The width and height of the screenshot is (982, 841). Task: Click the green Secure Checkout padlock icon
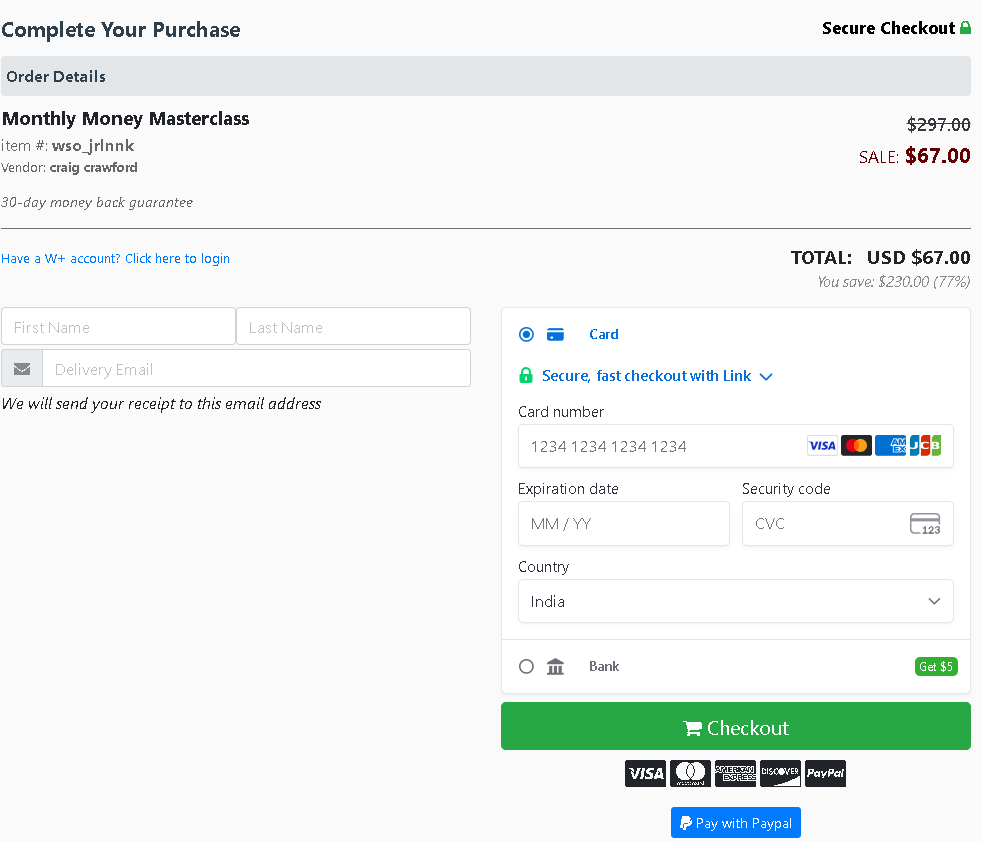(x=965, y=28)
